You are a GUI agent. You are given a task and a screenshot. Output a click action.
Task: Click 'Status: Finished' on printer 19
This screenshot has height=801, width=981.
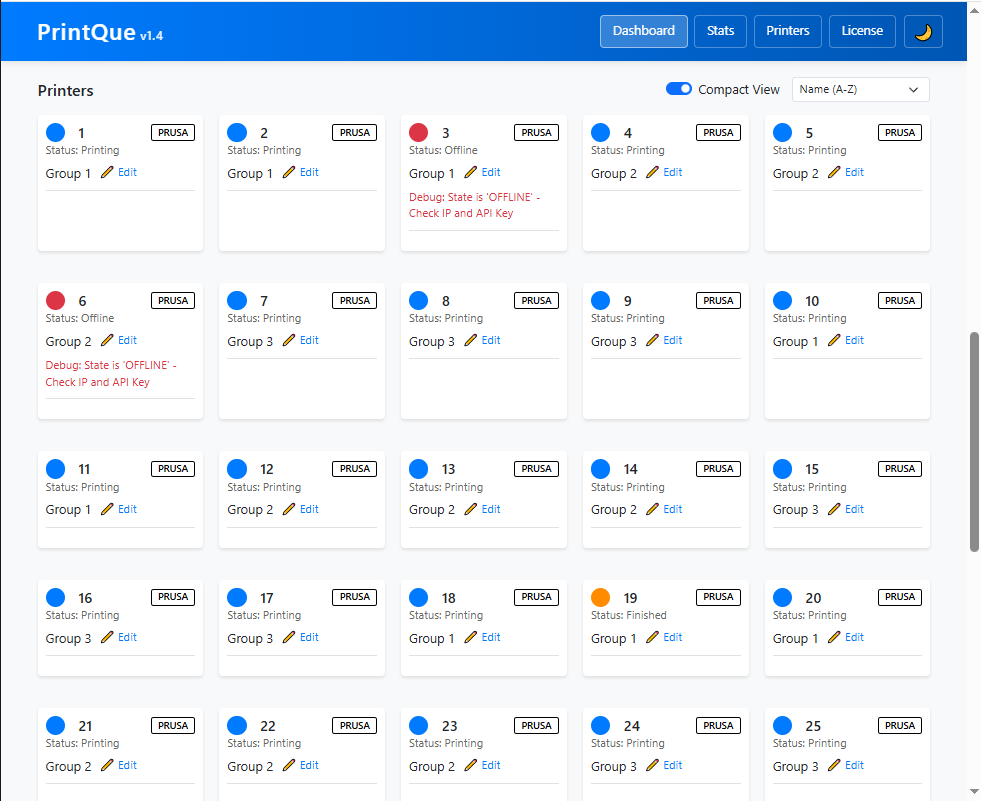pos(629,615)
